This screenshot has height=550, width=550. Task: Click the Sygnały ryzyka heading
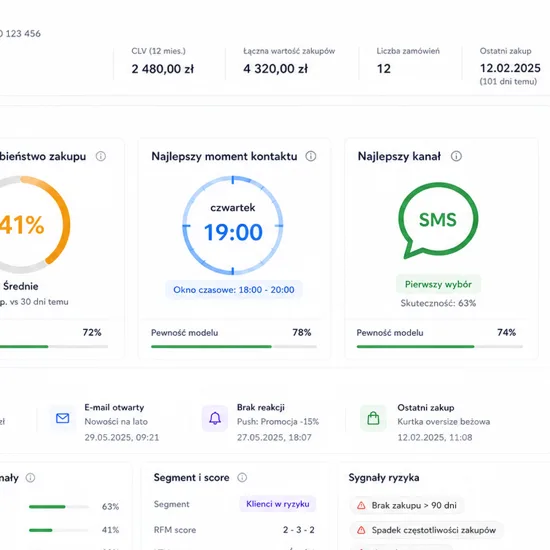coord(384,478)
